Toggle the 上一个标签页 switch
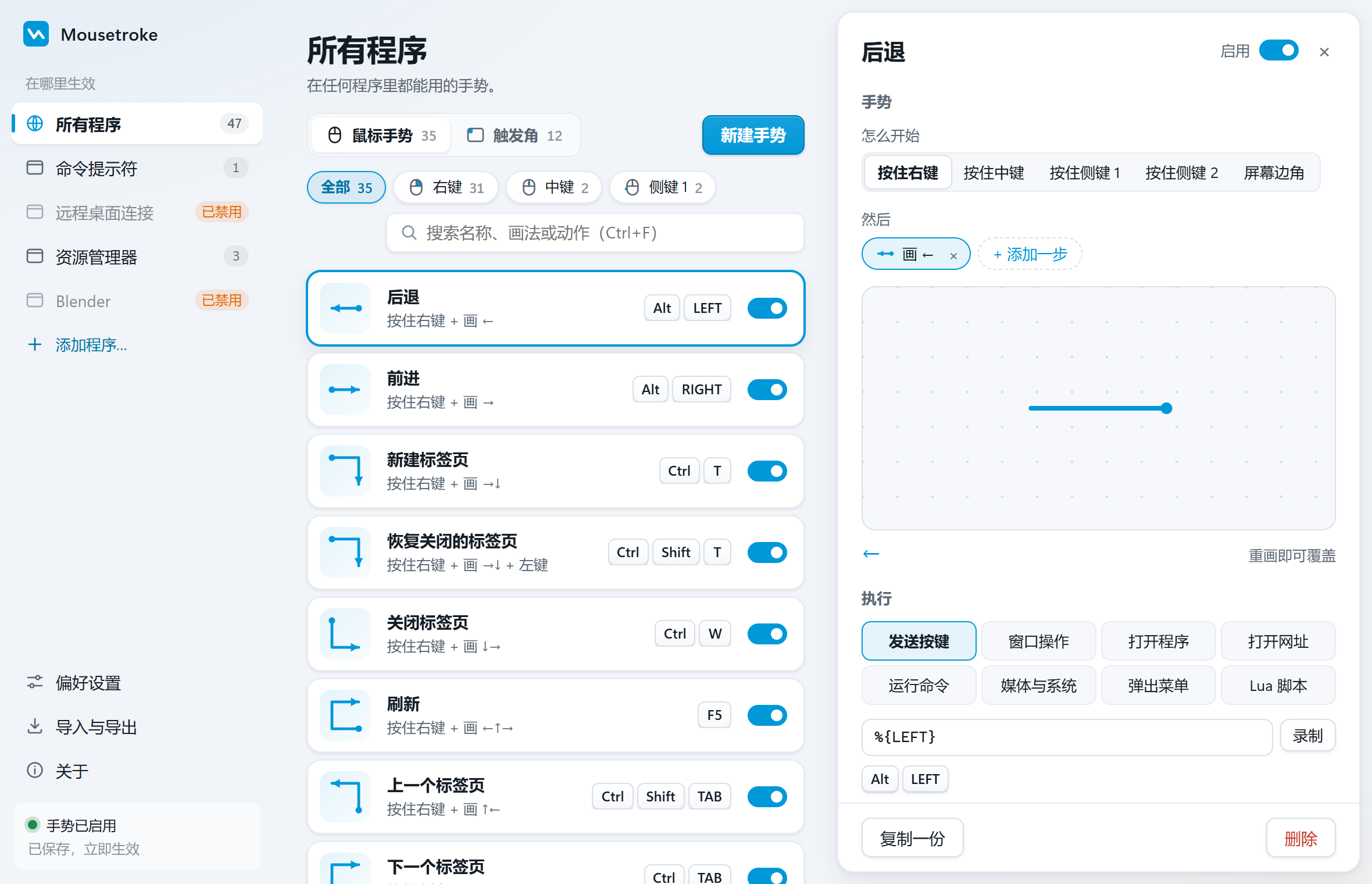The width and height of the screenshot is (1372, 884). pyautogui.click(x=767, y=797)
